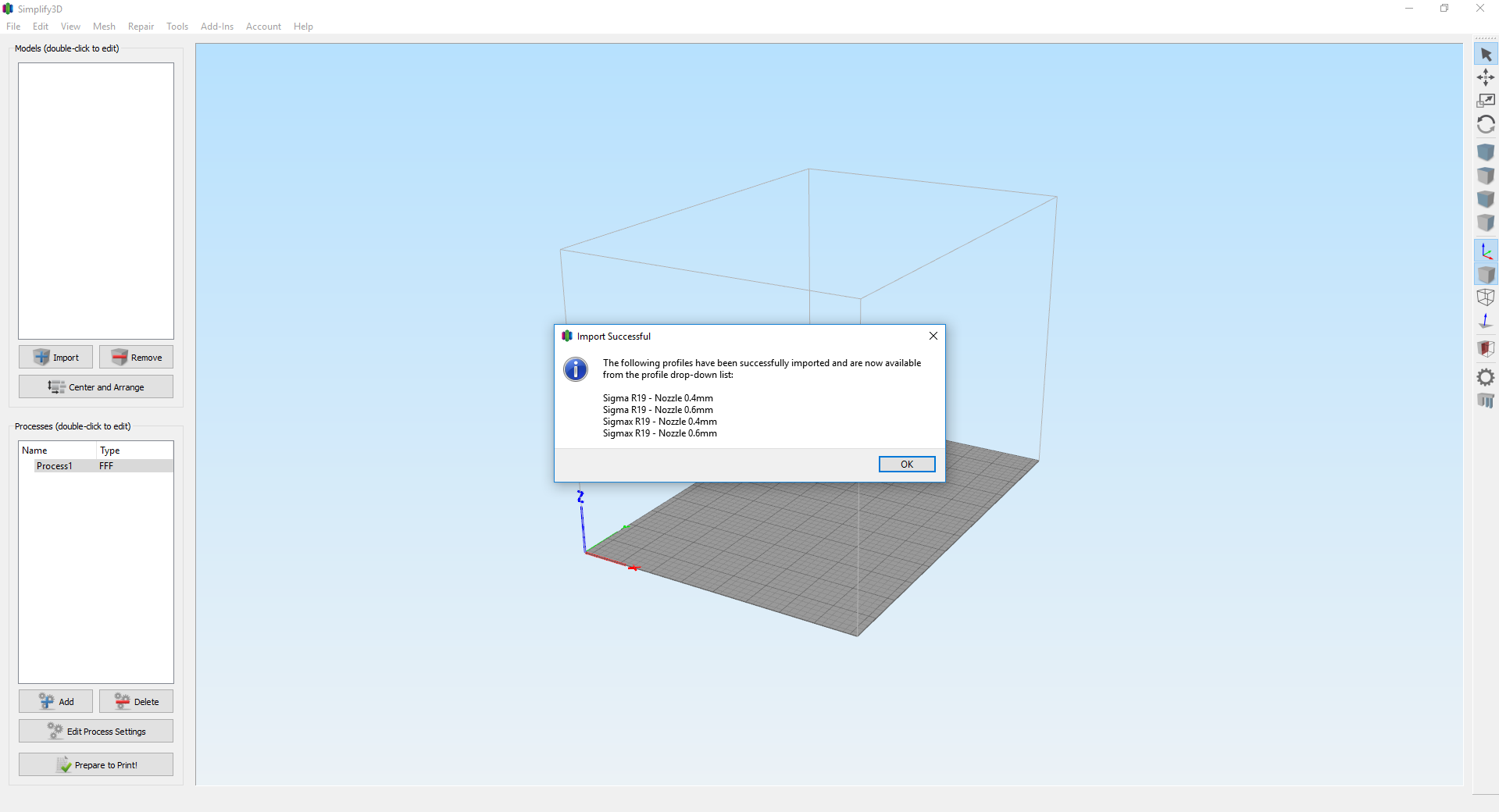Open the Tools menu

[177, 27]
